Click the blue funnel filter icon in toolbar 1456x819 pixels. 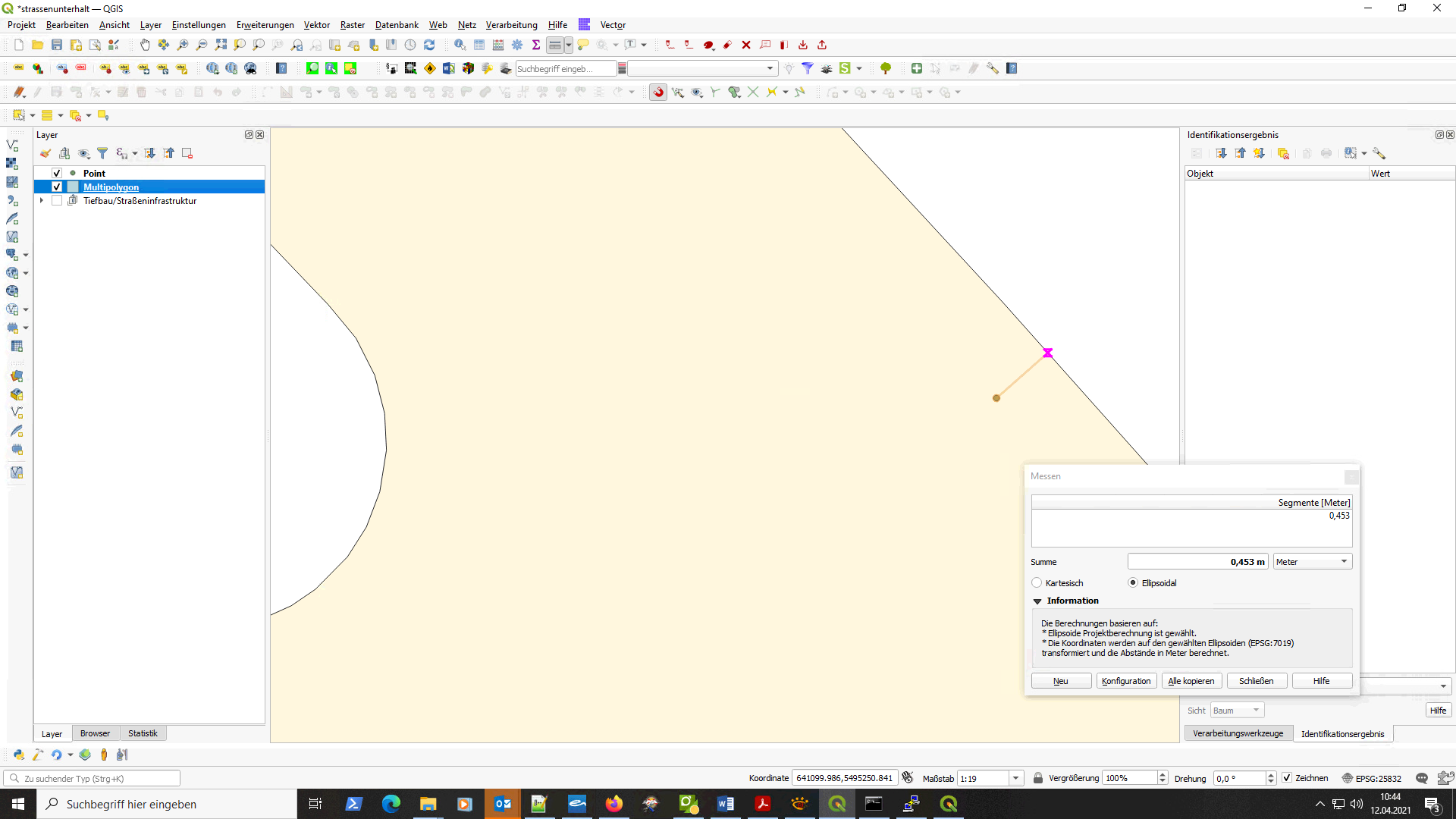(x=808, y=68)
